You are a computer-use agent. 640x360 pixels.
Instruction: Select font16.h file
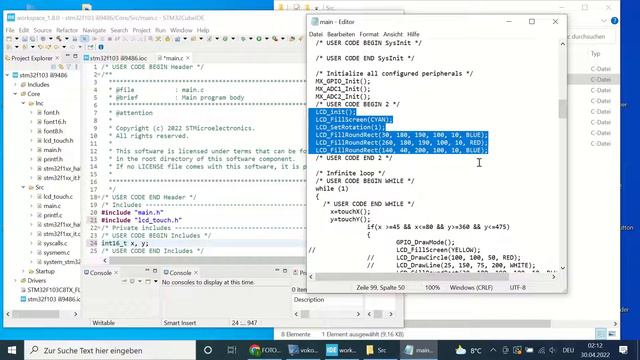coord(55,122)
